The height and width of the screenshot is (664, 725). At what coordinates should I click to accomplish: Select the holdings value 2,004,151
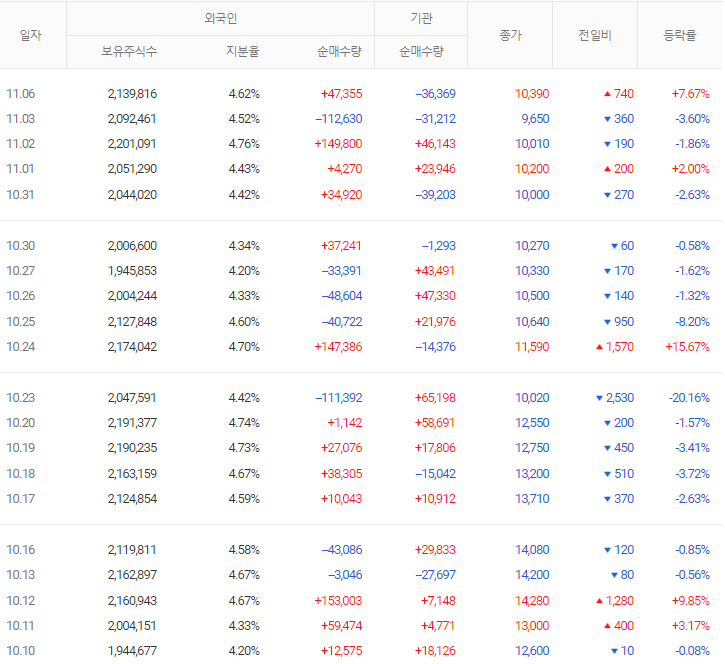pyautogui.click(x=132, y=625)
